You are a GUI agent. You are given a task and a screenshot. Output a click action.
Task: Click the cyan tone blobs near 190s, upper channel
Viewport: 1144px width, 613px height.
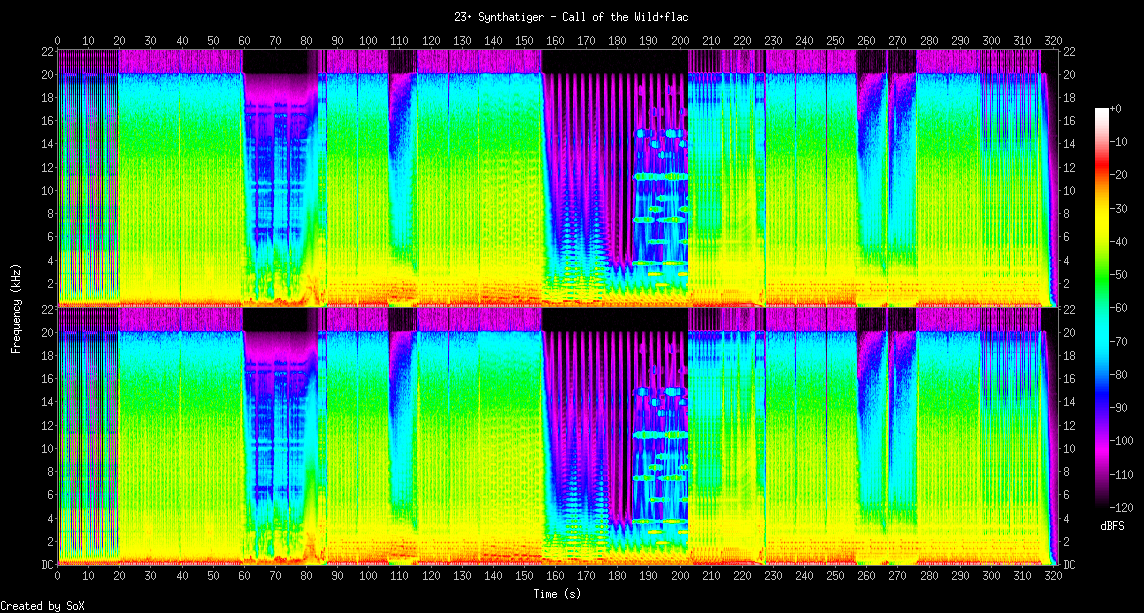tap(660, 176)
